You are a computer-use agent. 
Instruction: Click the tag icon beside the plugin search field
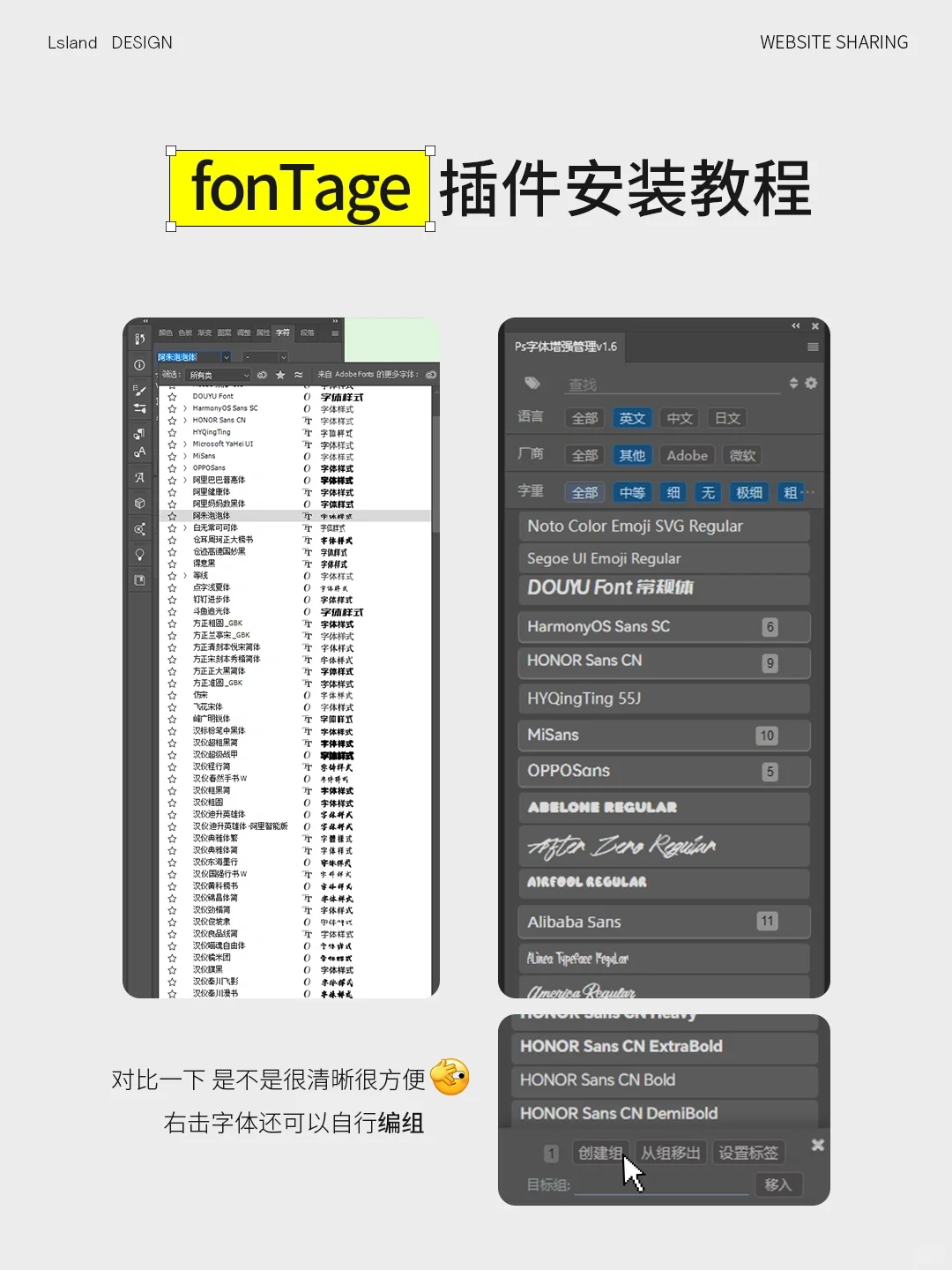coord(532,384)
